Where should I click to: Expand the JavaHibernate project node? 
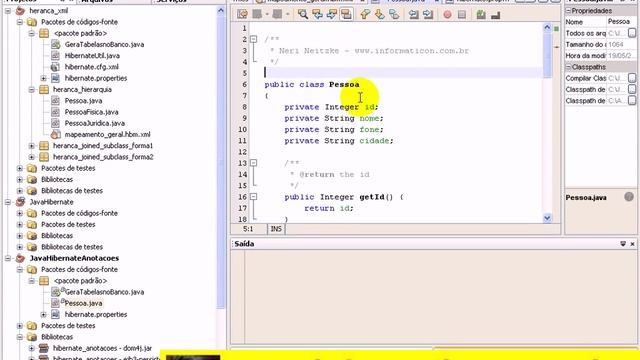point(8,202)
